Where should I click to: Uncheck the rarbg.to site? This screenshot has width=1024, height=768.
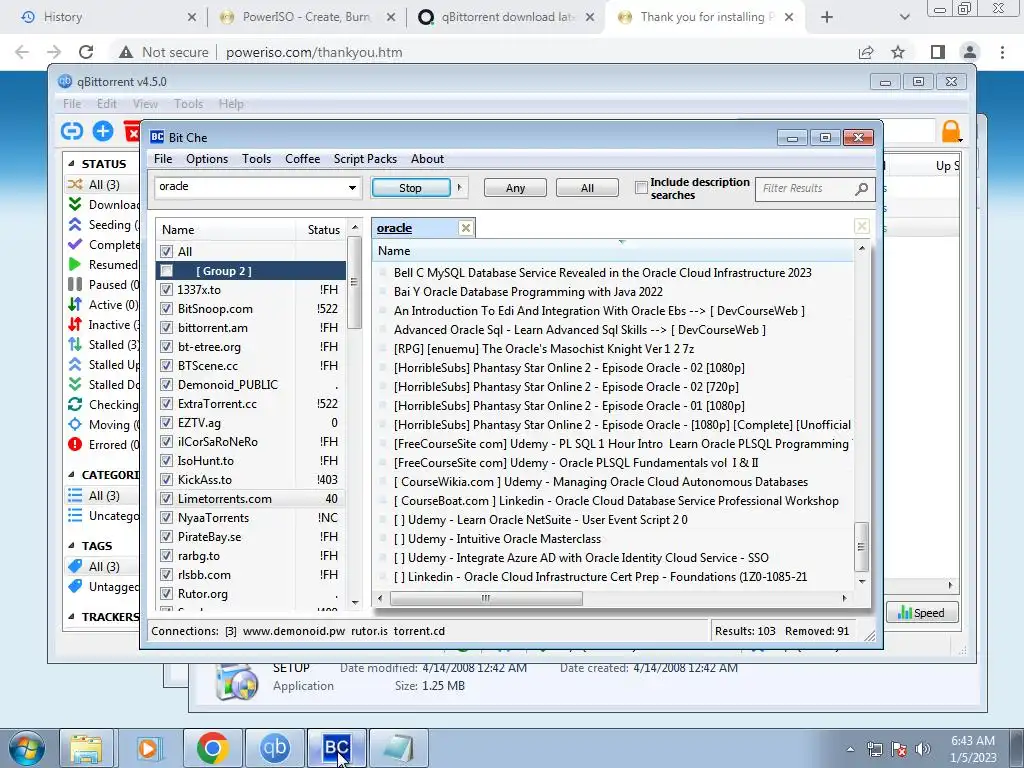[167, 556]
